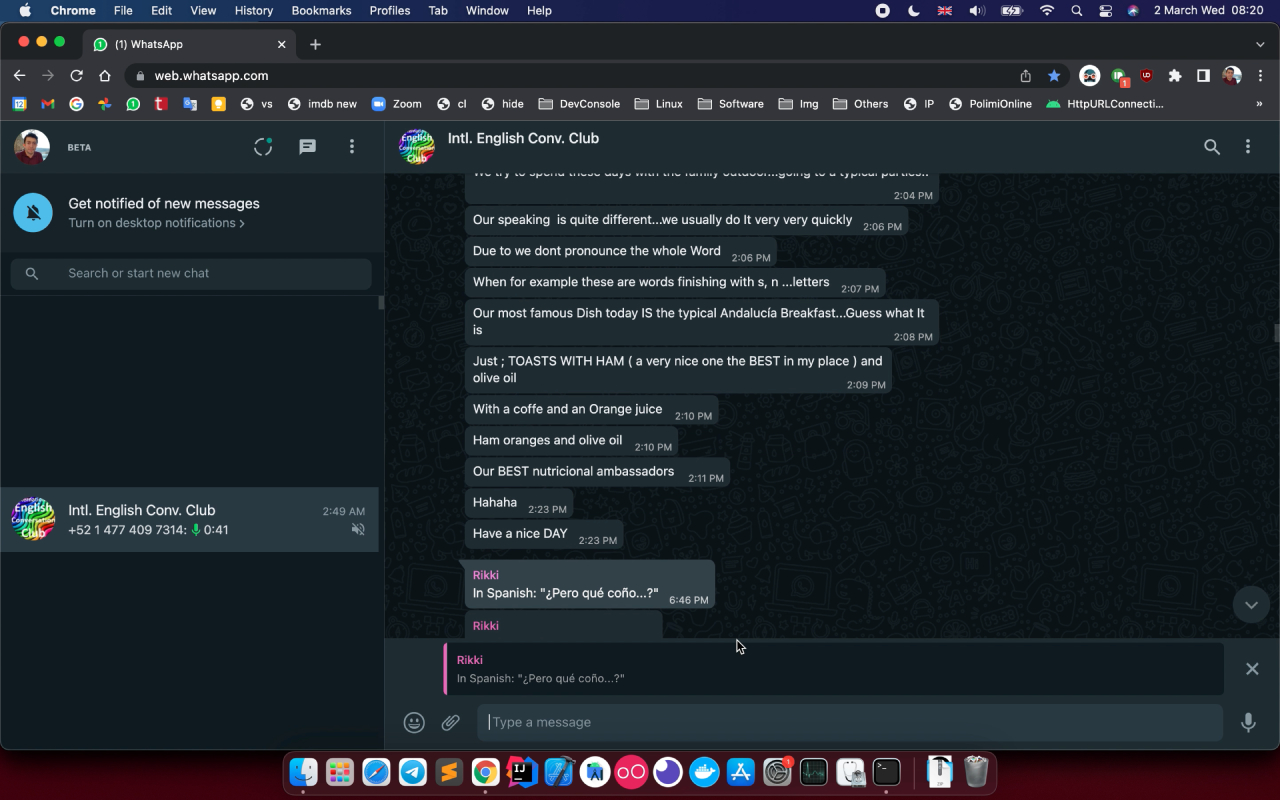
Task: Open the History menu in the menu bar
Action: click(x=254, y=11)
